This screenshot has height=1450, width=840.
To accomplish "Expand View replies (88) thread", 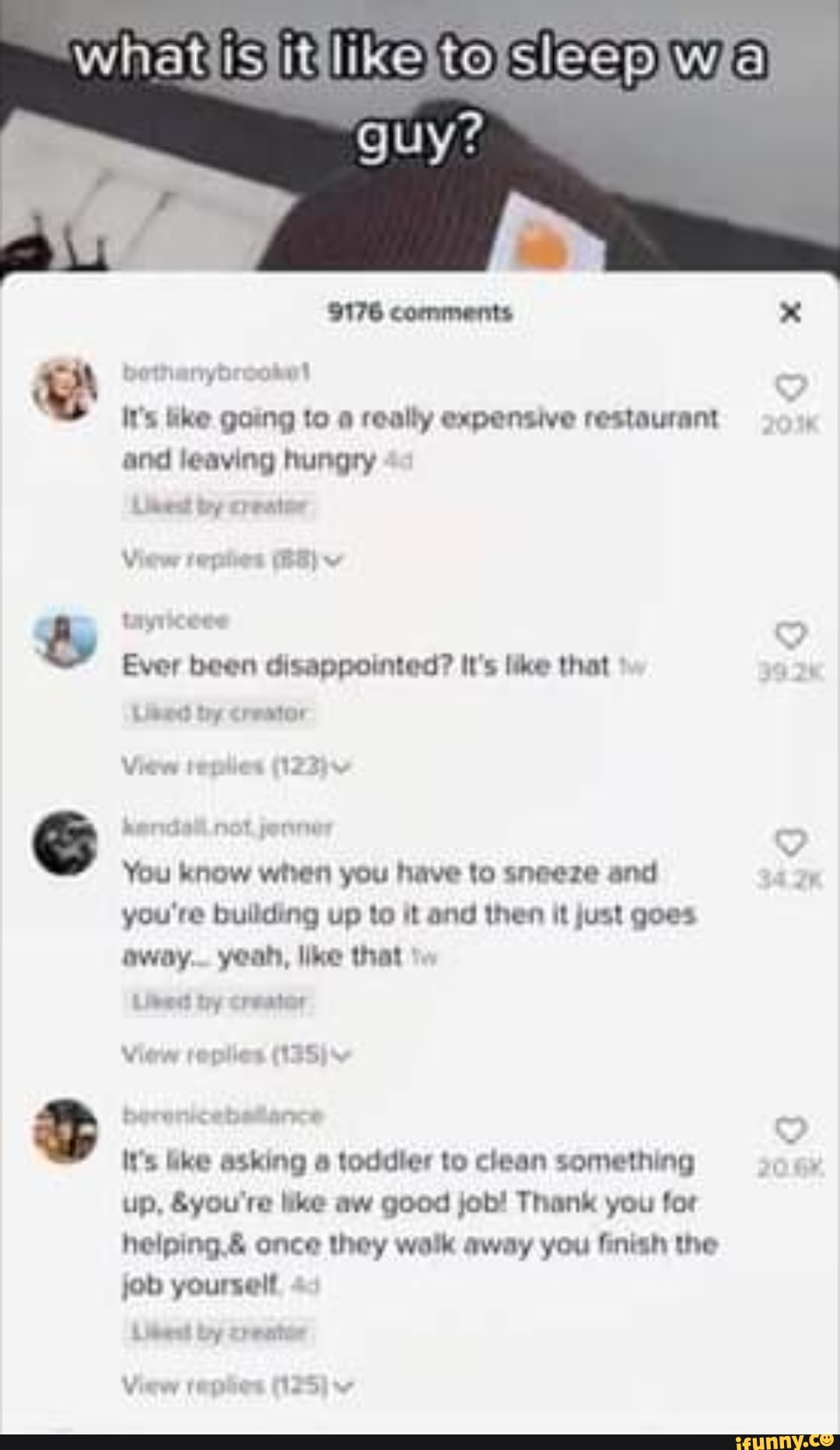I will [x=232, y=559].
